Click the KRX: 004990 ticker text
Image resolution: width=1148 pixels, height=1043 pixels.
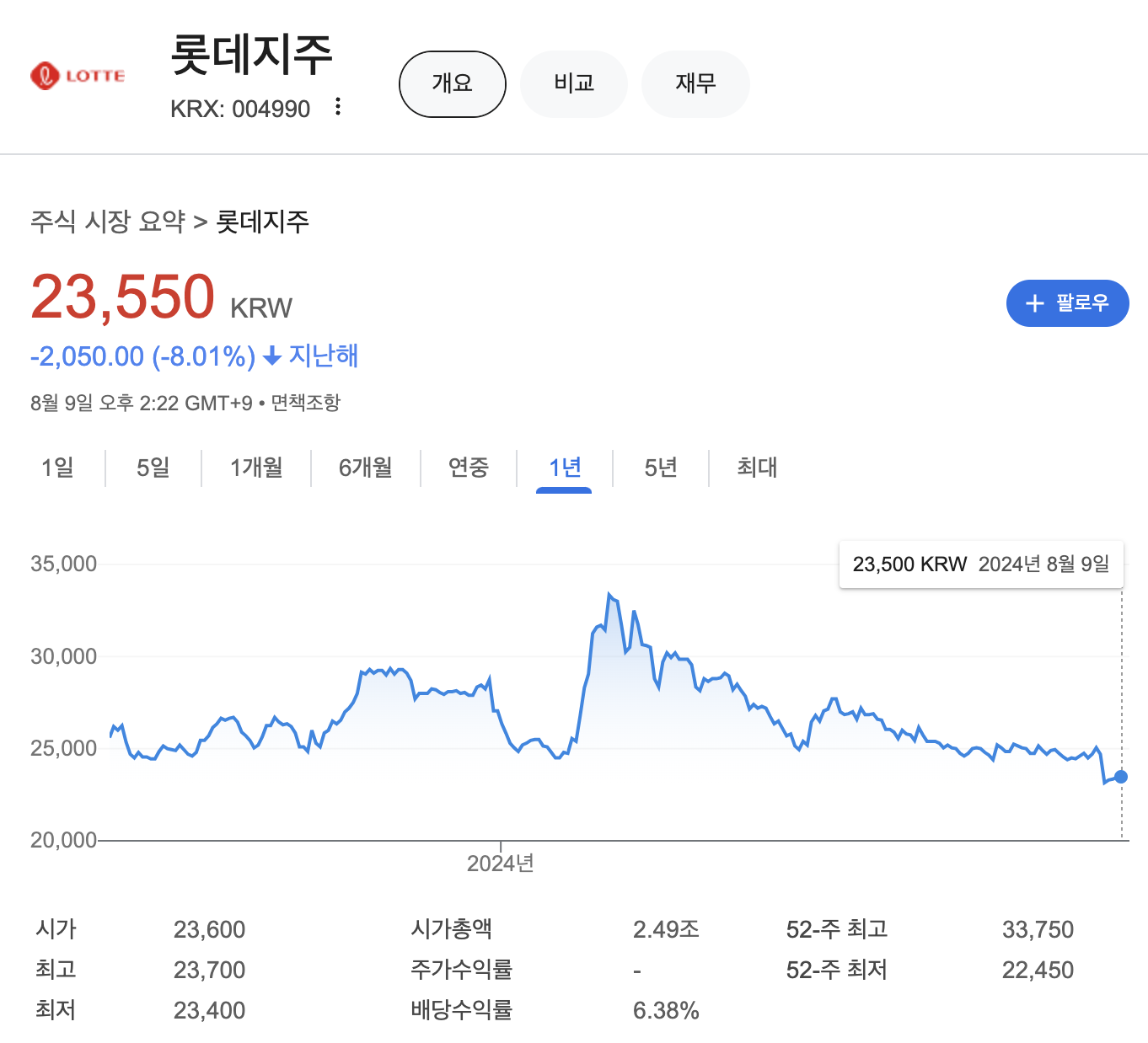click(240, 109)
